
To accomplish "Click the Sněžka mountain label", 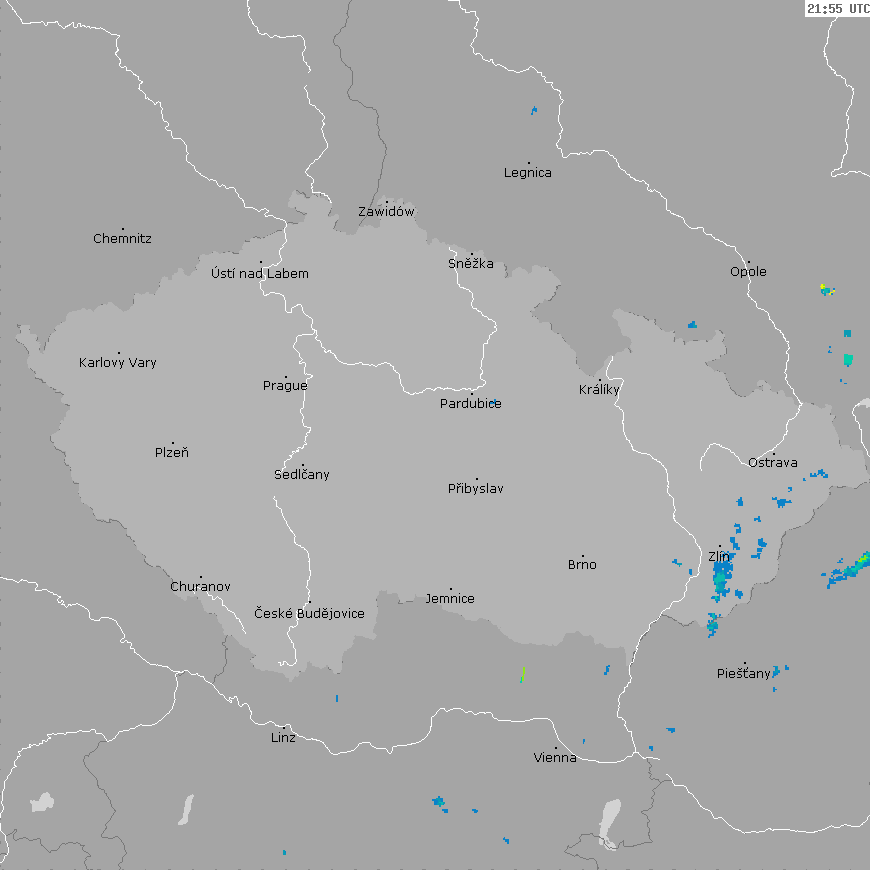I will (x=471, y=264).
